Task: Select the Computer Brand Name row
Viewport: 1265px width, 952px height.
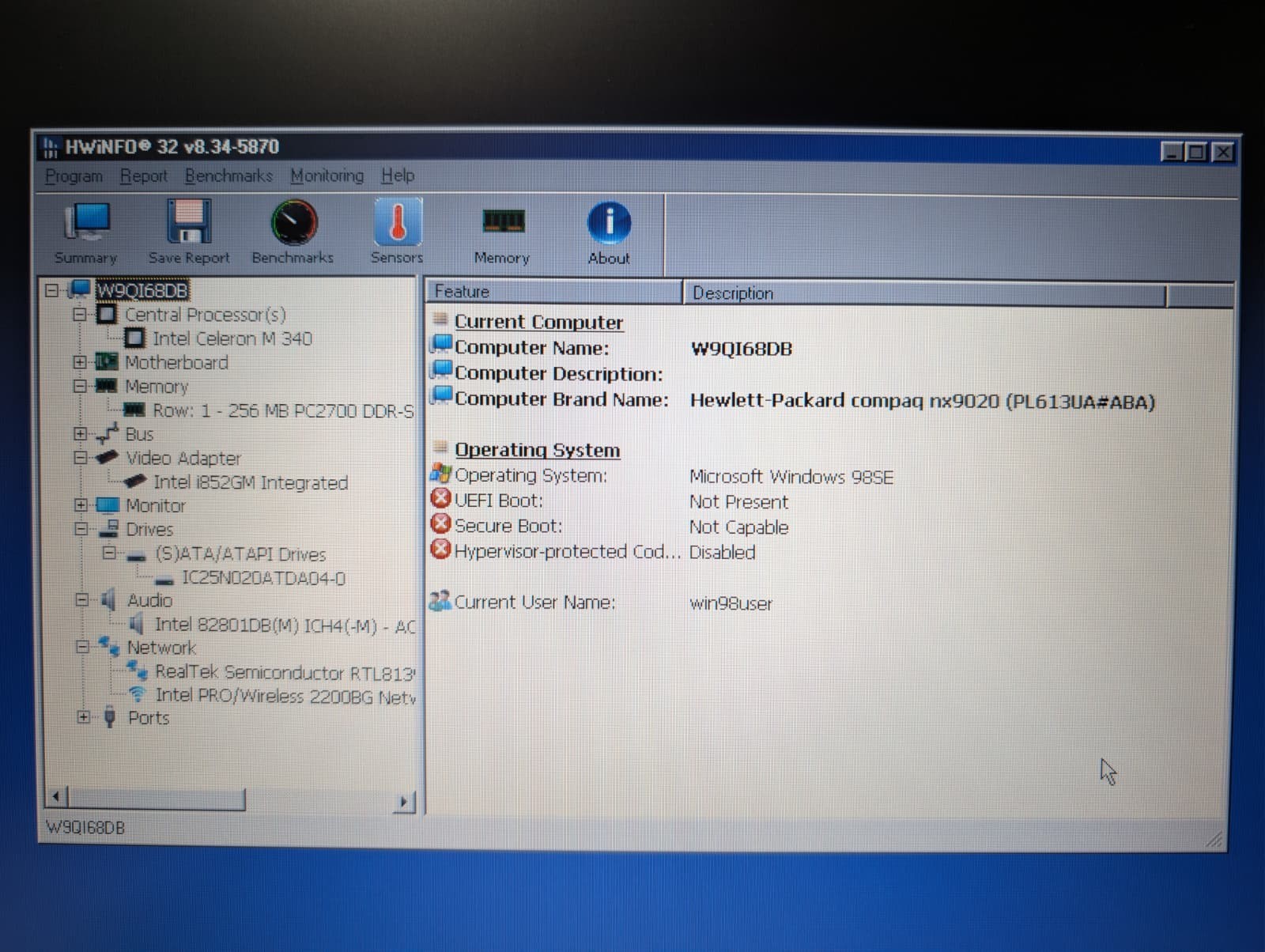Action: (792, 400)
